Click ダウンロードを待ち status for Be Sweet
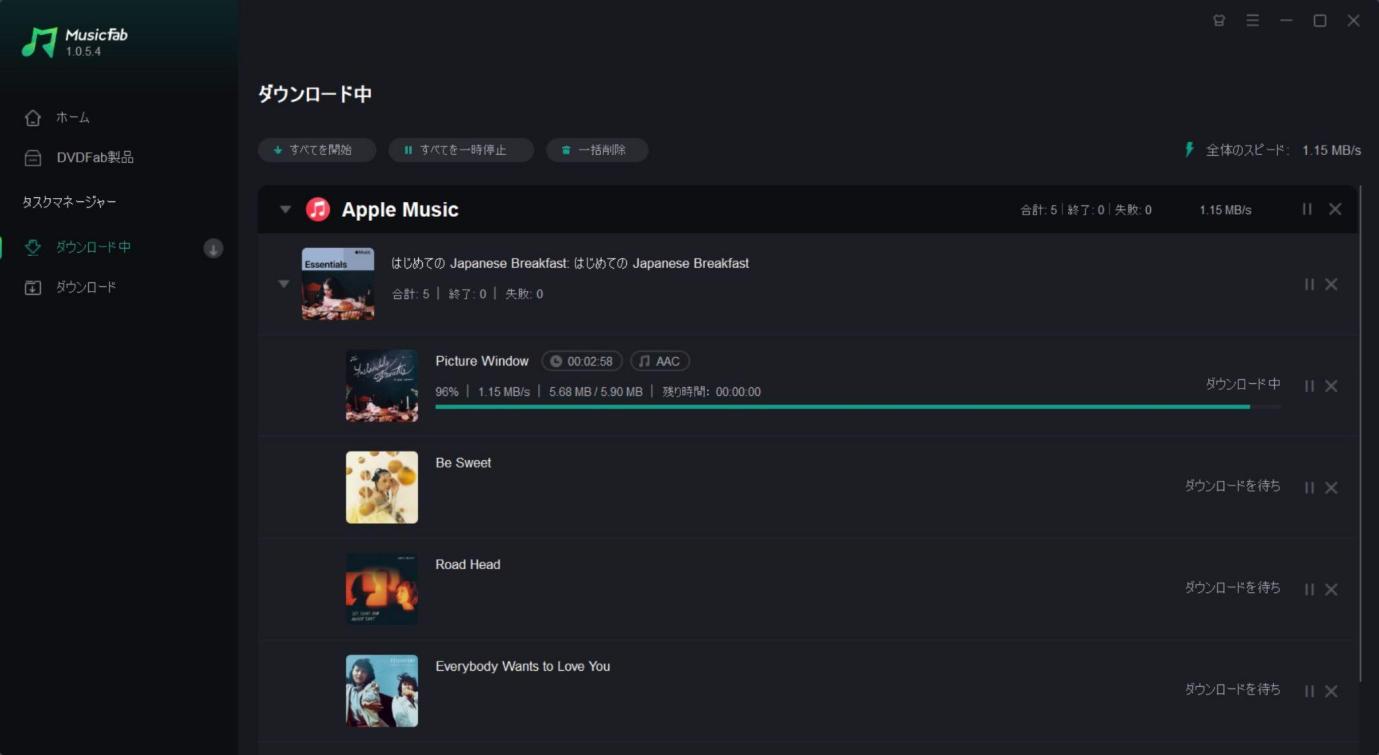 point(1233,486)
